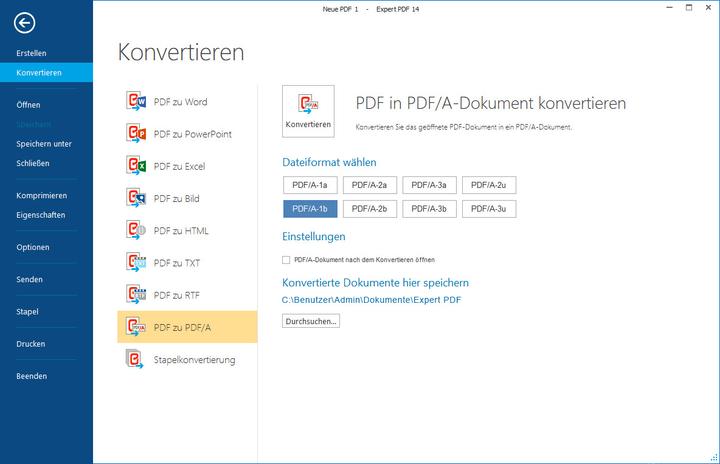
Task: Select the PDF zu Word label
Action: click(180, 102)
